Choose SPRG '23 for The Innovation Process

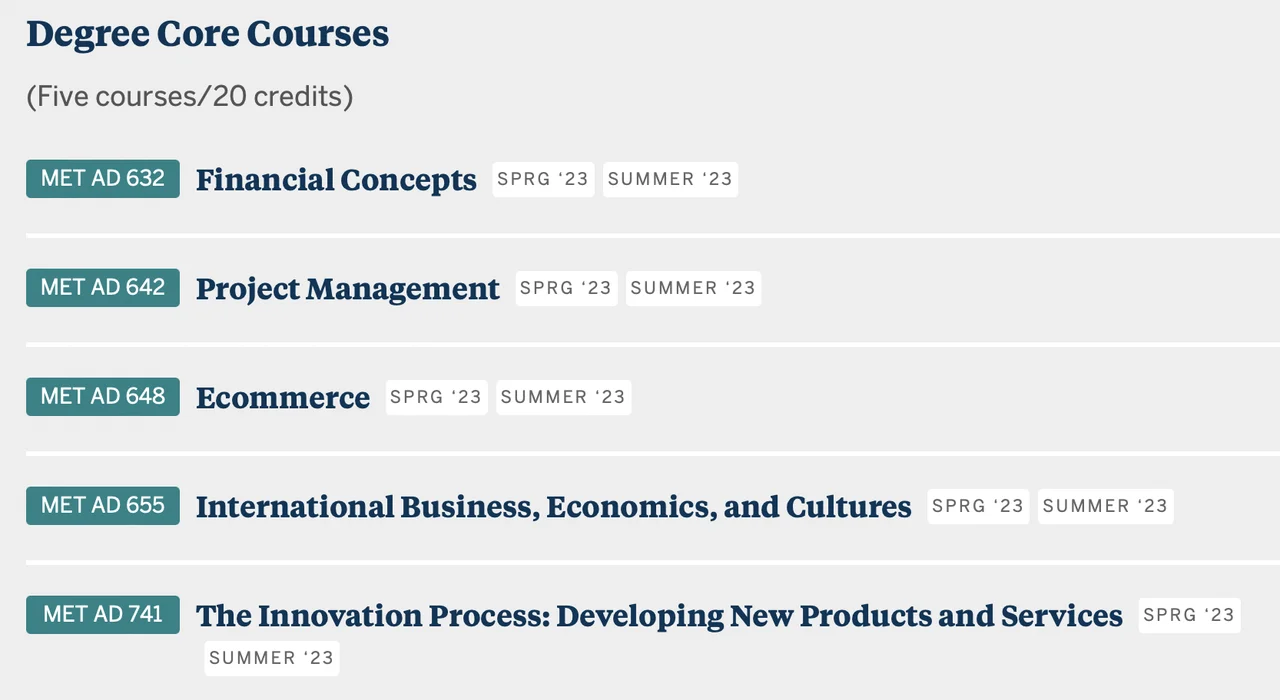1189,616
